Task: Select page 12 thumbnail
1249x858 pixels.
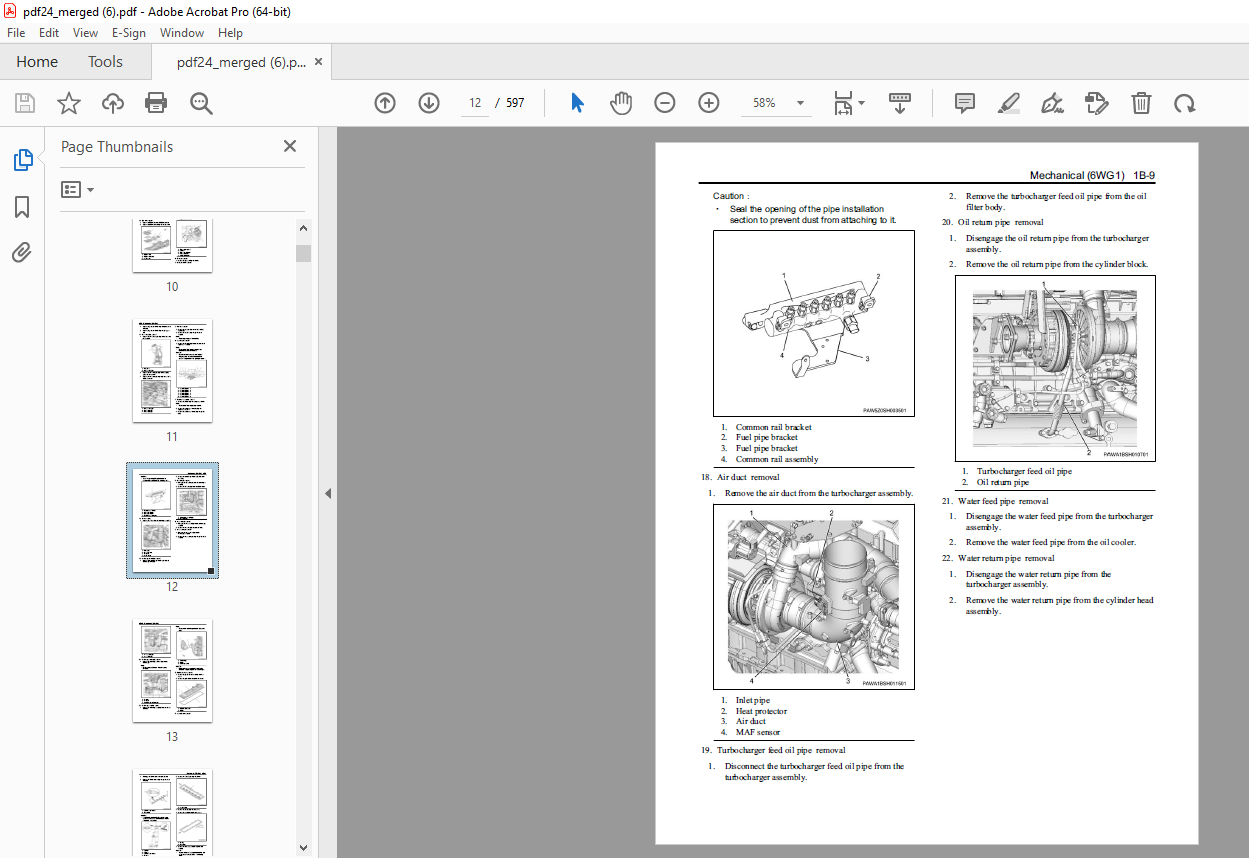Action: (x=172, y=520)
